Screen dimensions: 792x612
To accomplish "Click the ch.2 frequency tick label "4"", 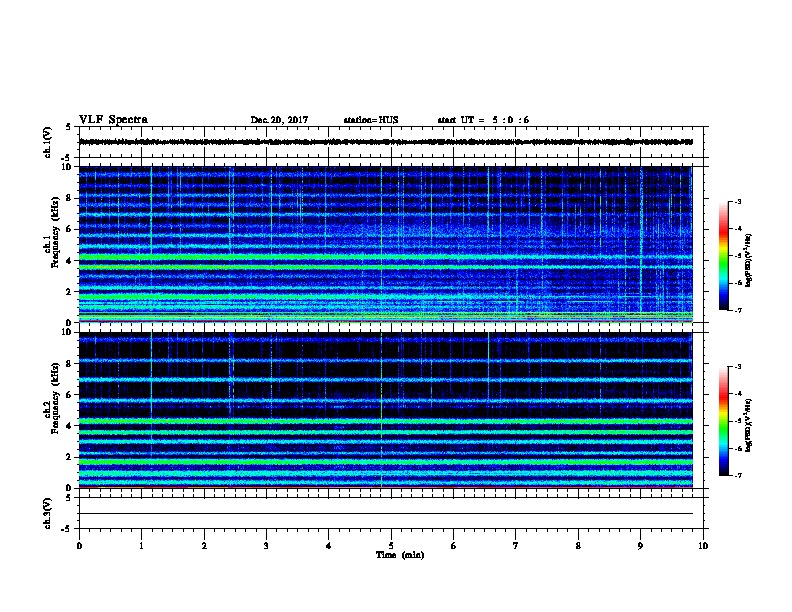I will click(71, 426).
